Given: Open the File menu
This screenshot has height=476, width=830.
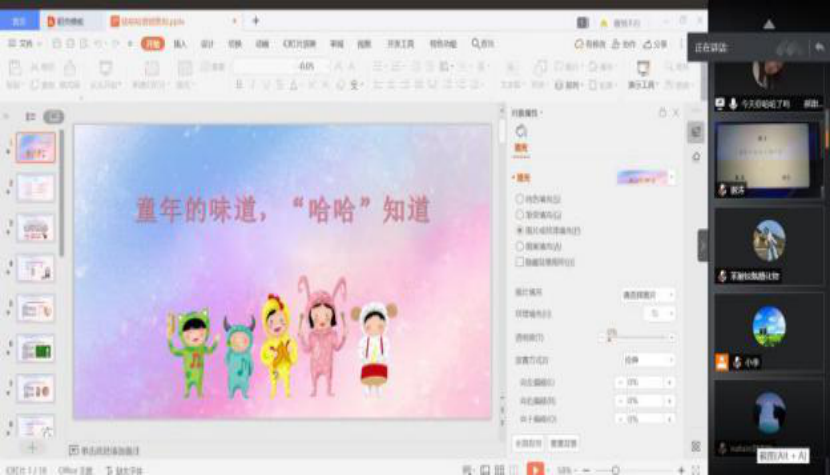Looking at the screenshot, I should (21, 44).
